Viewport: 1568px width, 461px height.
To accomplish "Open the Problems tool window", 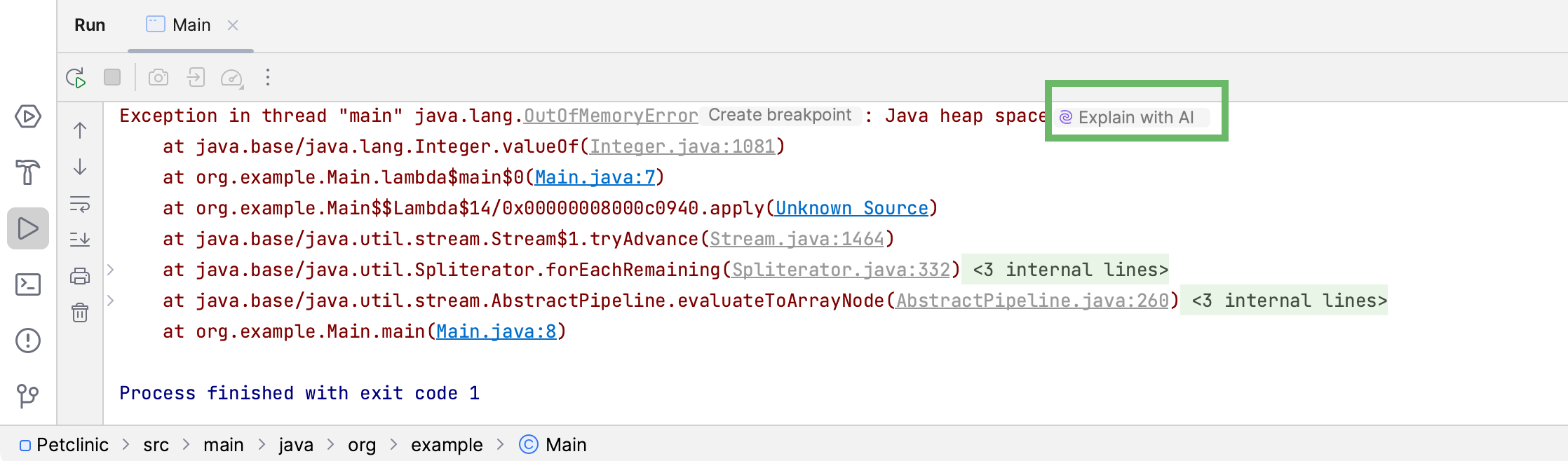I will click(x=28, y=340).
